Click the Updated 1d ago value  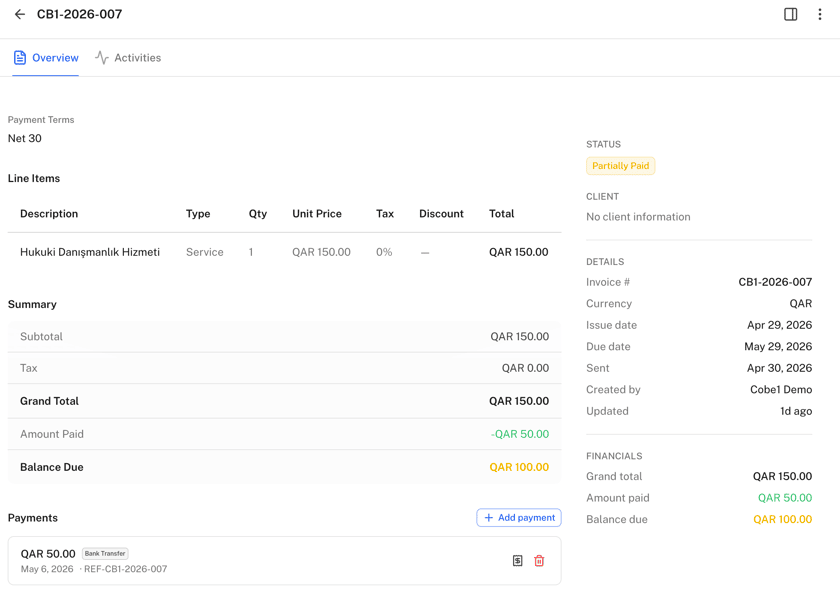pos(796,411)
